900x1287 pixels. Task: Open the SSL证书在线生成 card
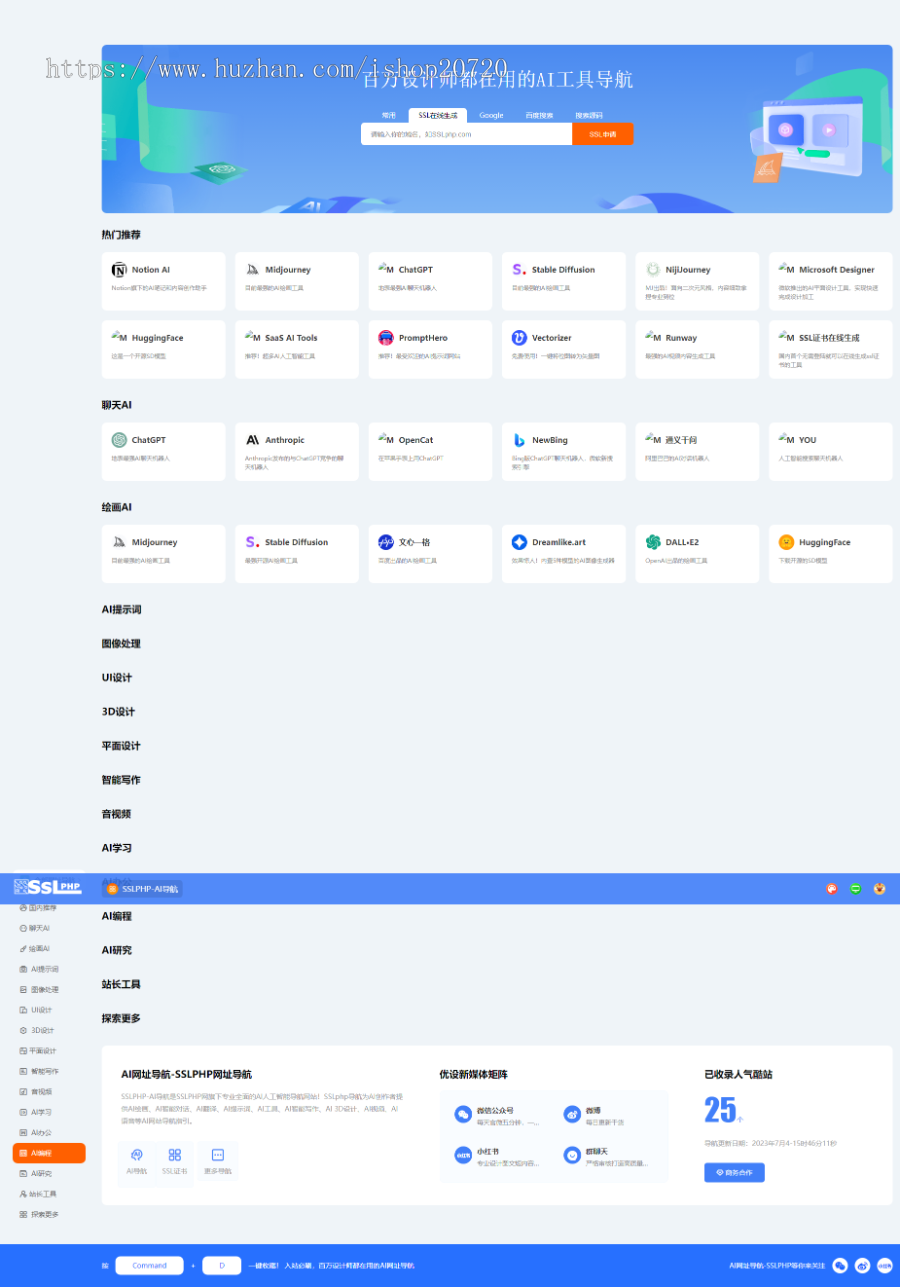[x=830, y=349]
